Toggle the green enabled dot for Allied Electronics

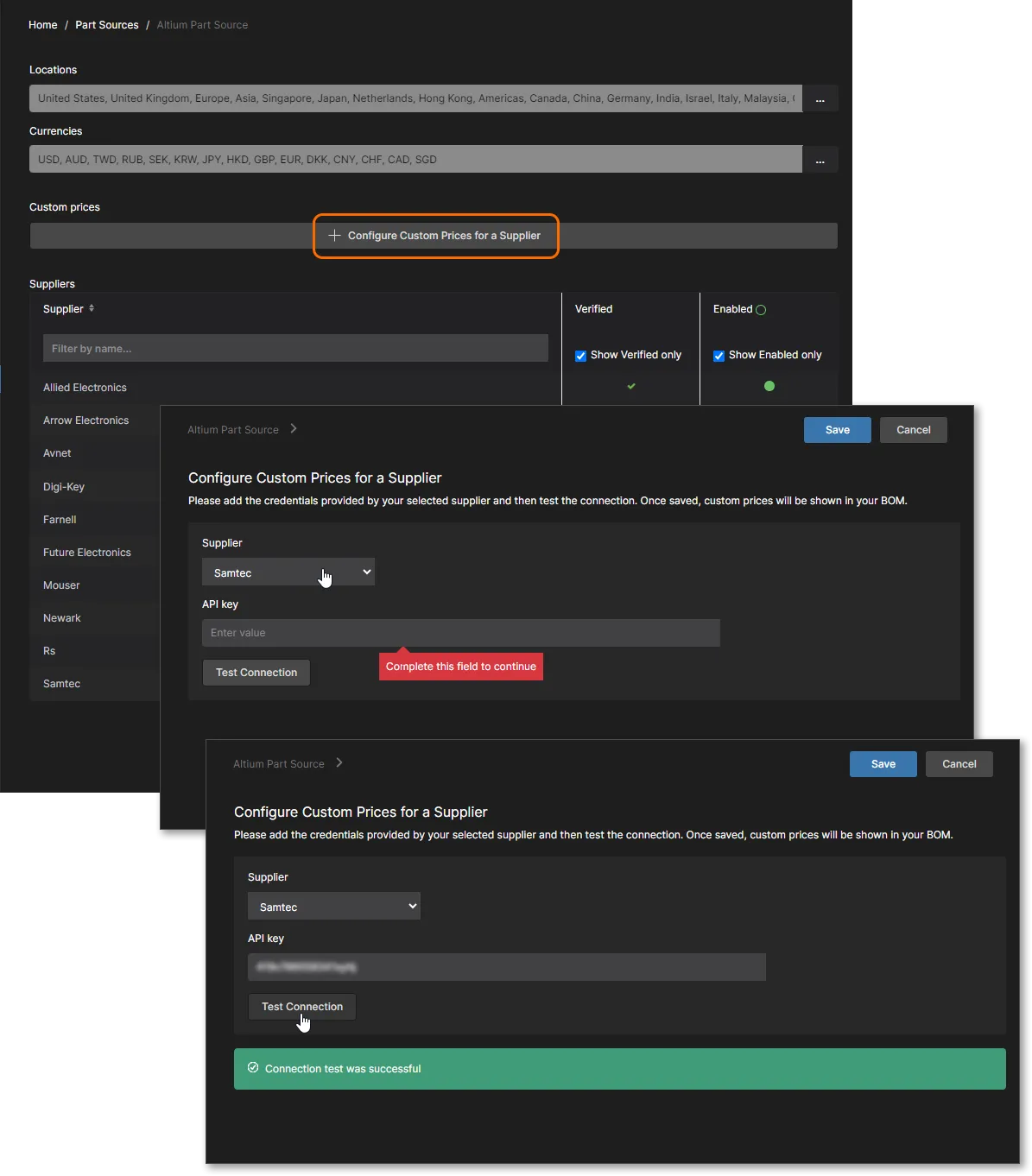click(769, 386)
